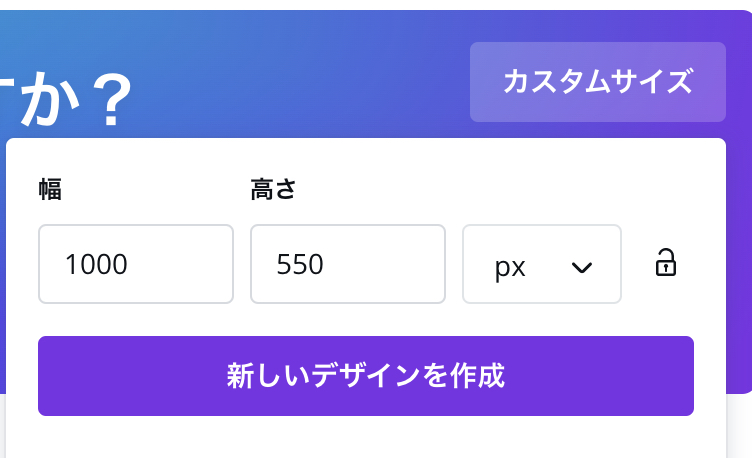Focus the input under the 高さ label
Viewport: 752px width, 458px height.
point(347,264)
